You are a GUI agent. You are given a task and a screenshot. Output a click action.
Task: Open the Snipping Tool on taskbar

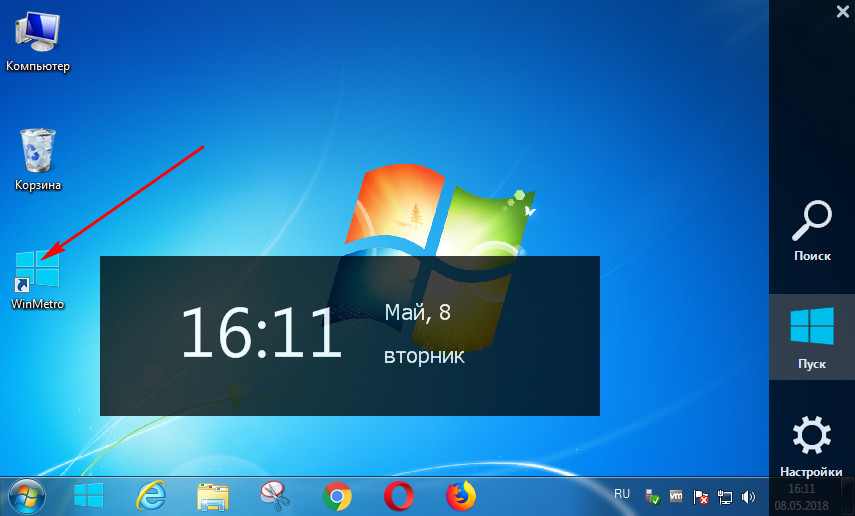274,495
